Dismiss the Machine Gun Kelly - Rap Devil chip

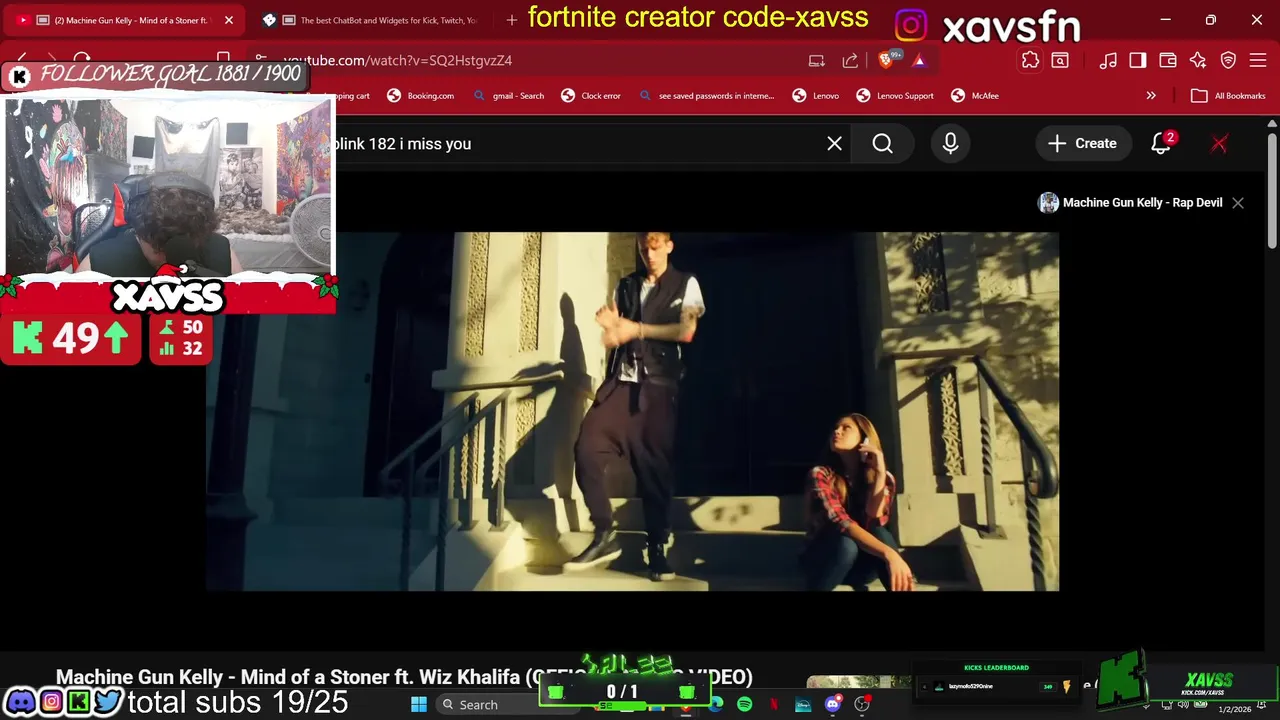1238,203
